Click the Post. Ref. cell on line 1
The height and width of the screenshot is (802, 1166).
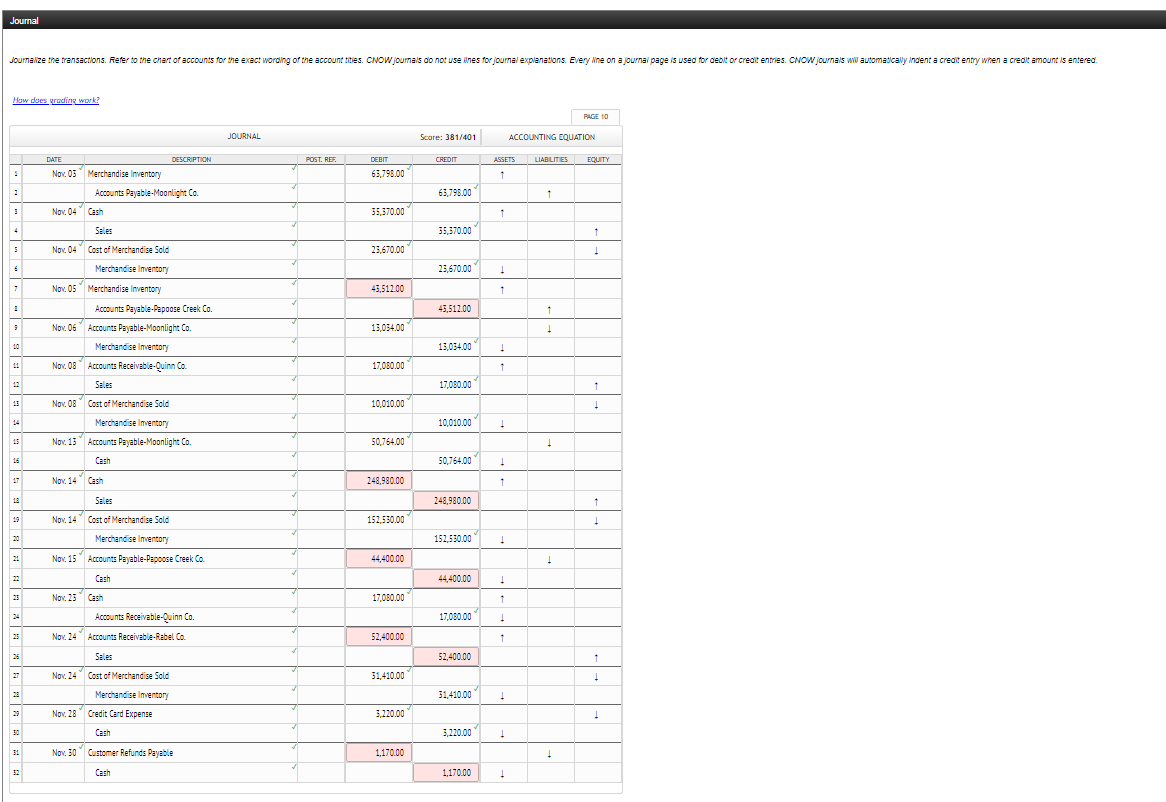(321, 174)
